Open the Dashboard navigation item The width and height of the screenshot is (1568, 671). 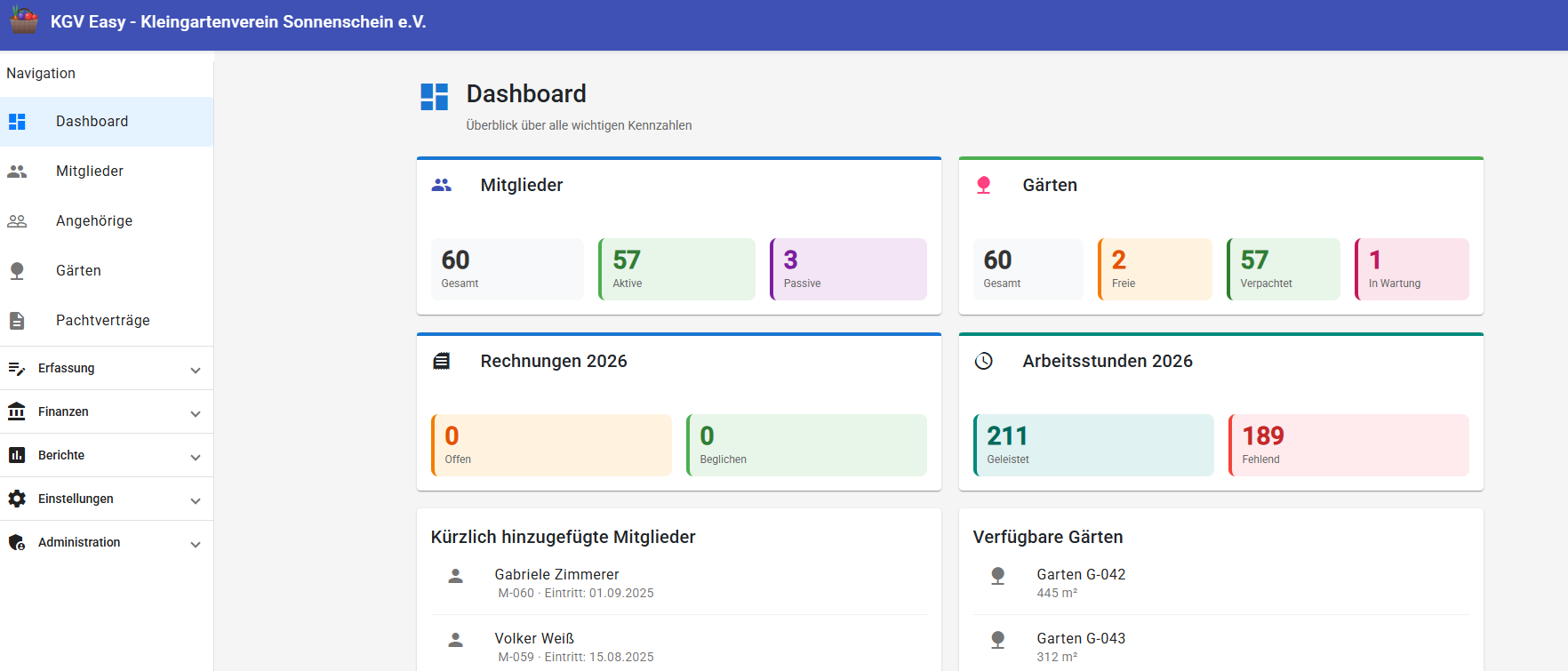point(107,122)
